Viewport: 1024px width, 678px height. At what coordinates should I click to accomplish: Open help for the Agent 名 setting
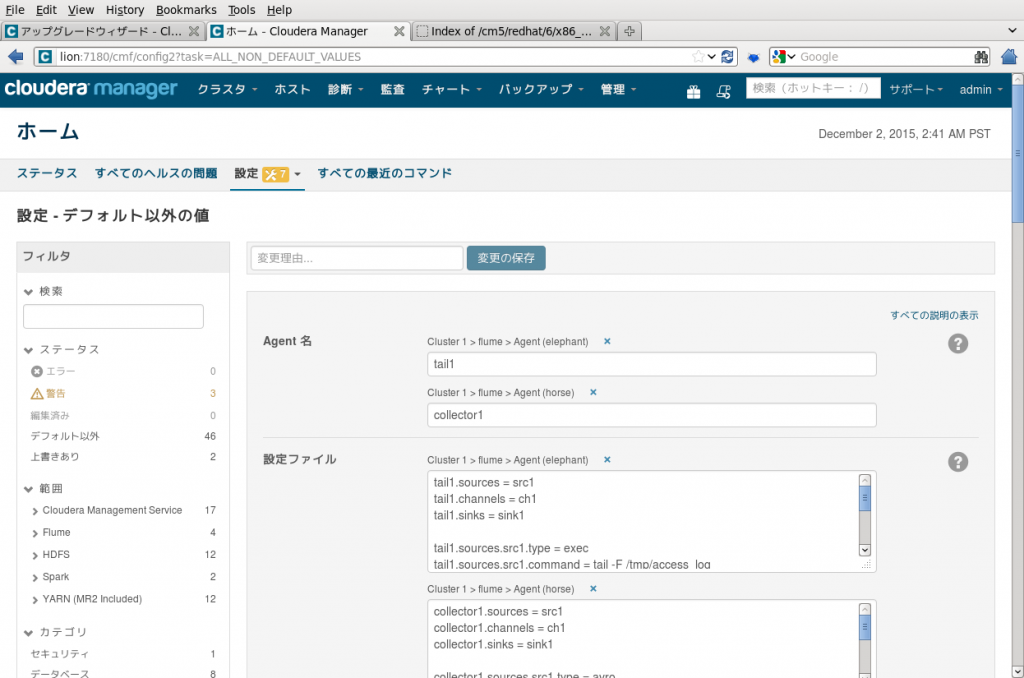[958, 344]
